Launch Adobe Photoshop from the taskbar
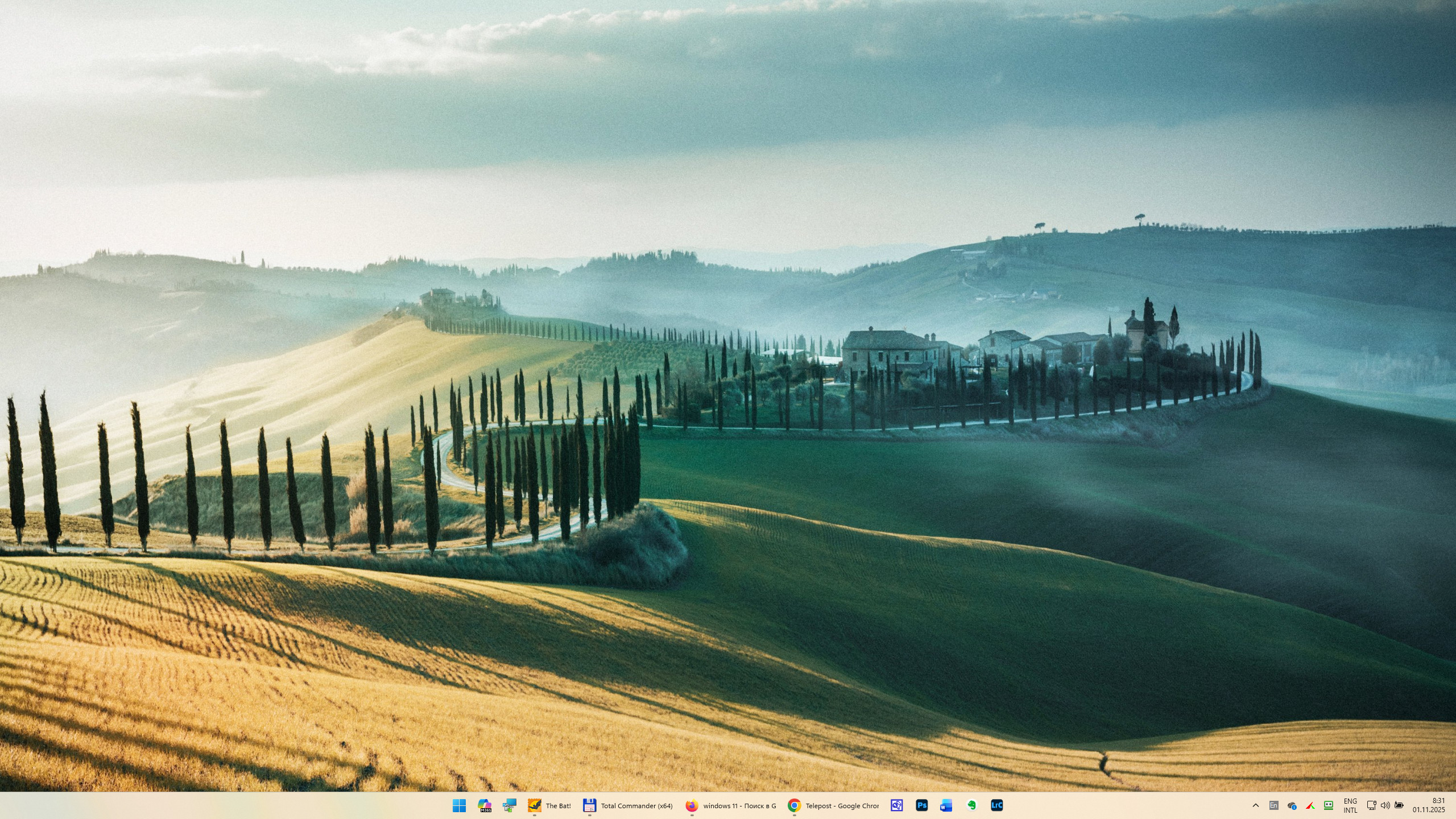The width and height of the screenshot is (1456, 819). pos(922,805)
